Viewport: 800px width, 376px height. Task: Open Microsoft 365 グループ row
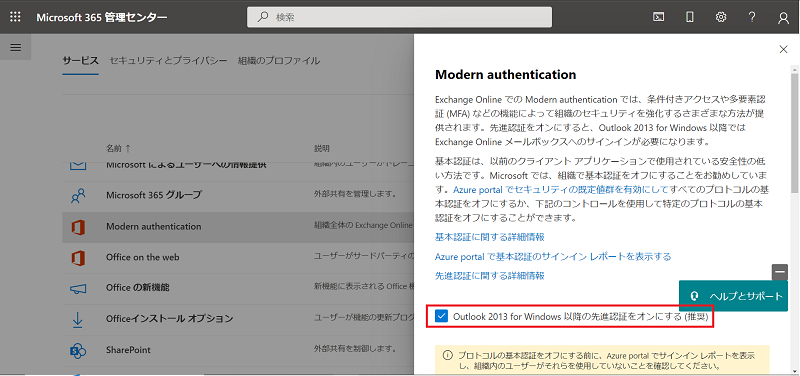(238, 195)
